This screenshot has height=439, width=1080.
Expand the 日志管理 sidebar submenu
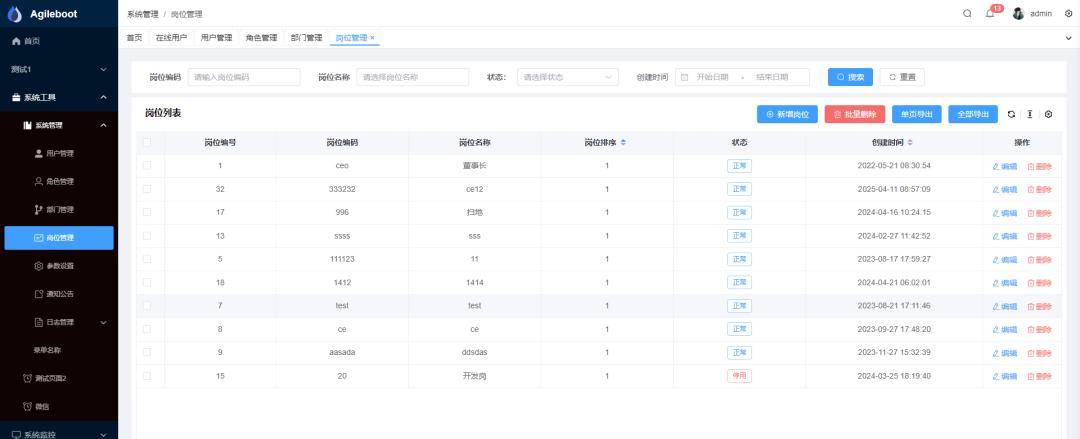[59, 323]
